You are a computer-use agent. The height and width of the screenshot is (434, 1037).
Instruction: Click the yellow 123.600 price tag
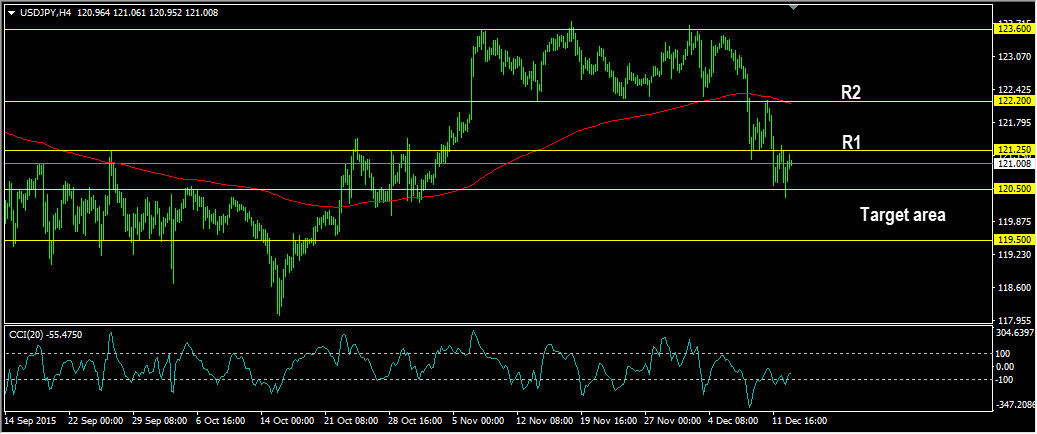[x=1014, y=29]
